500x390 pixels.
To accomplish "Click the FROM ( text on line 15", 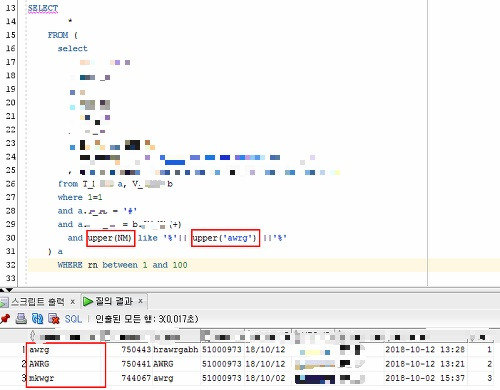I will [63, 35].
